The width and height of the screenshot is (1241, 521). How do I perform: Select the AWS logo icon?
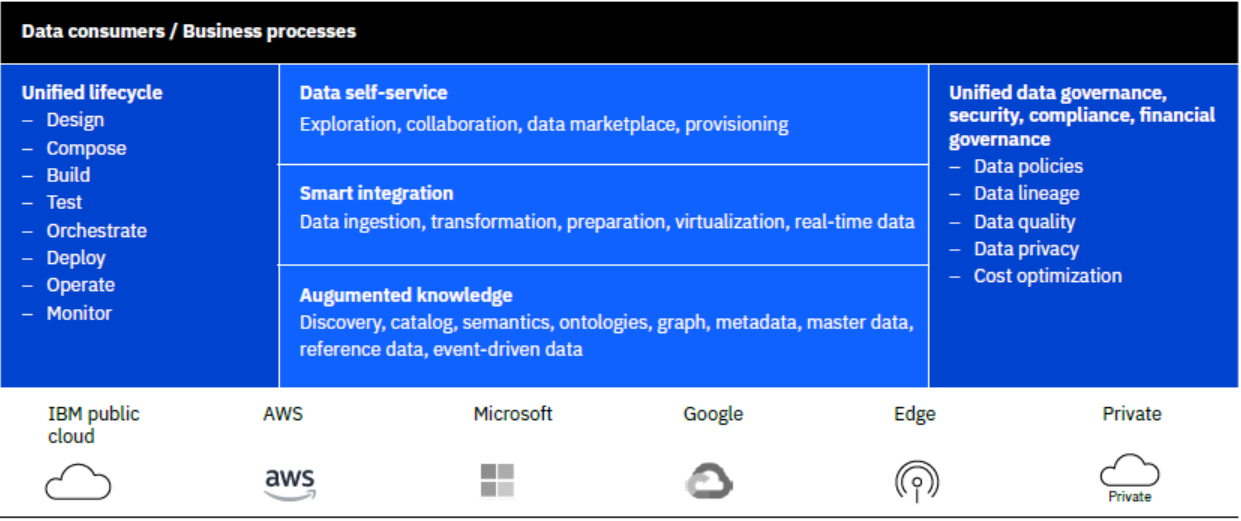[x=290, y=484]
